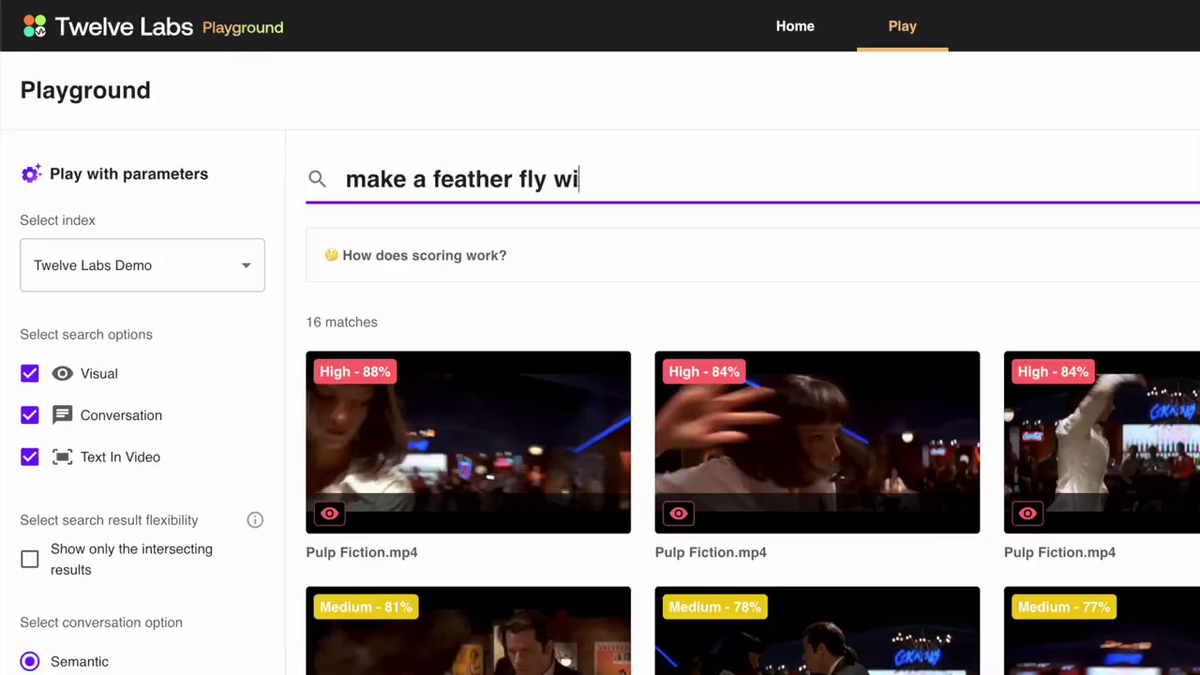
Task: Click the eye badge on the 88% result
Action: point(329,513)
